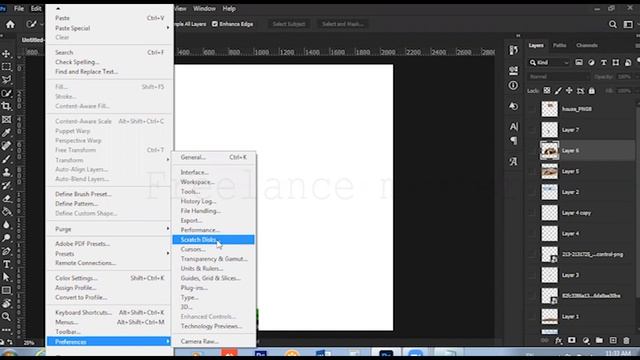Select the Crop tool
Image resolution: width=640 pixels, height=360 pixels.
[x=7, y=107]
